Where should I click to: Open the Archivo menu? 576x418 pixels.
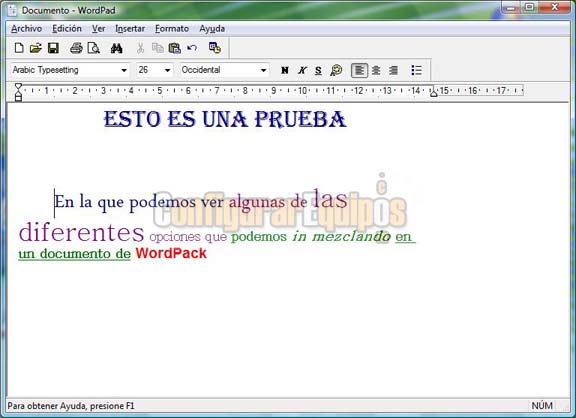(26, 29)
